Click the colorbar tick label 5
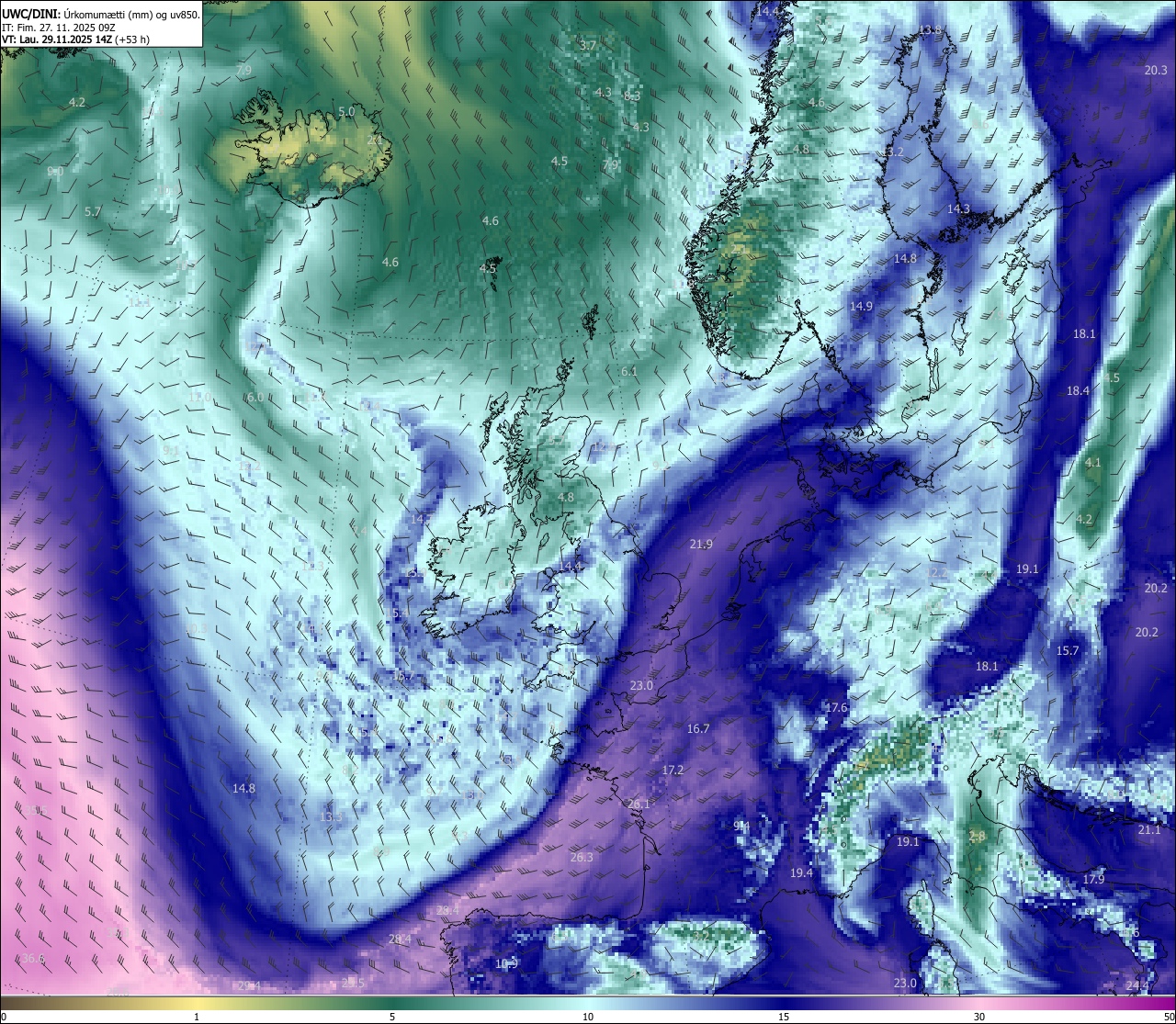The image size is (1176, 1024). pyautogui.click(x=392, y=1017)
